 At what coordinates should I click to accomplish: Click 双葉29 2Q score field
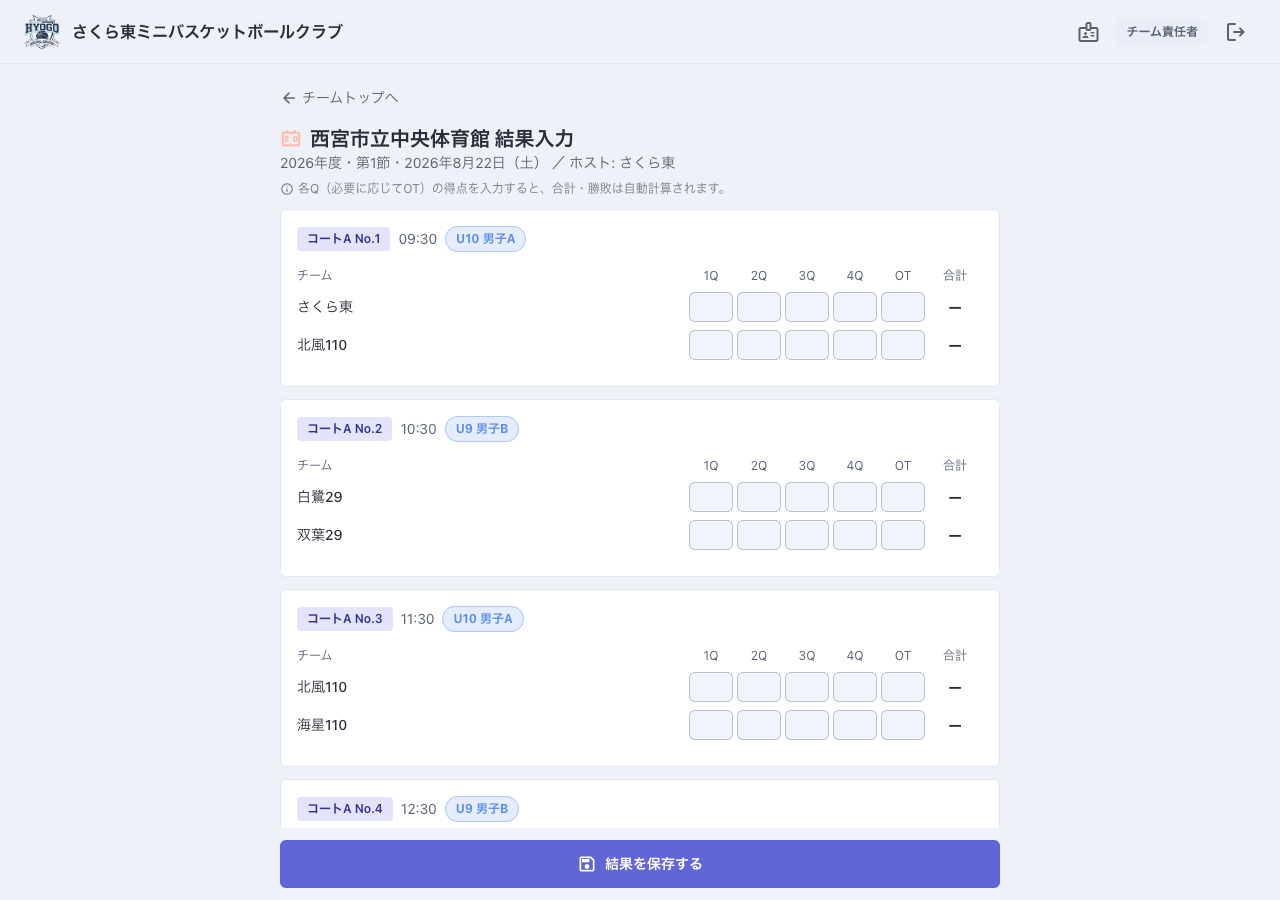tap(759, 535)
